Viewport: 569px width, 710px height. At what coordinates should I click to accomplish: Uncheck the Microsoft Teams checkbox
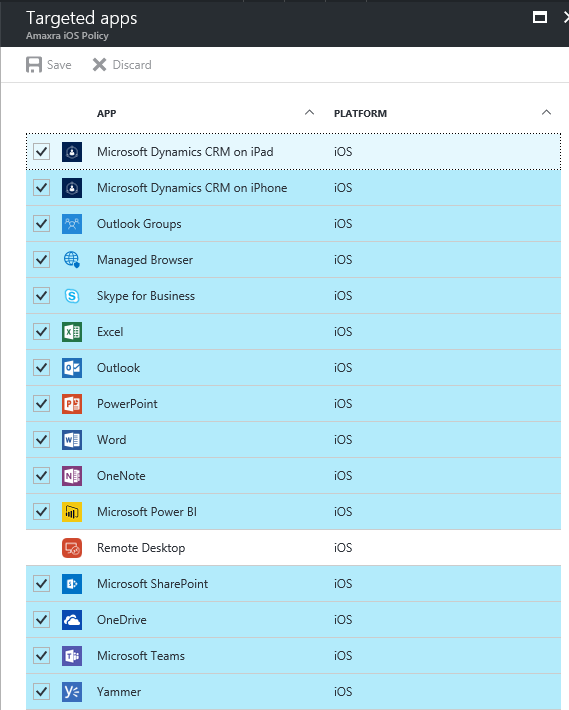pos(42,656)
